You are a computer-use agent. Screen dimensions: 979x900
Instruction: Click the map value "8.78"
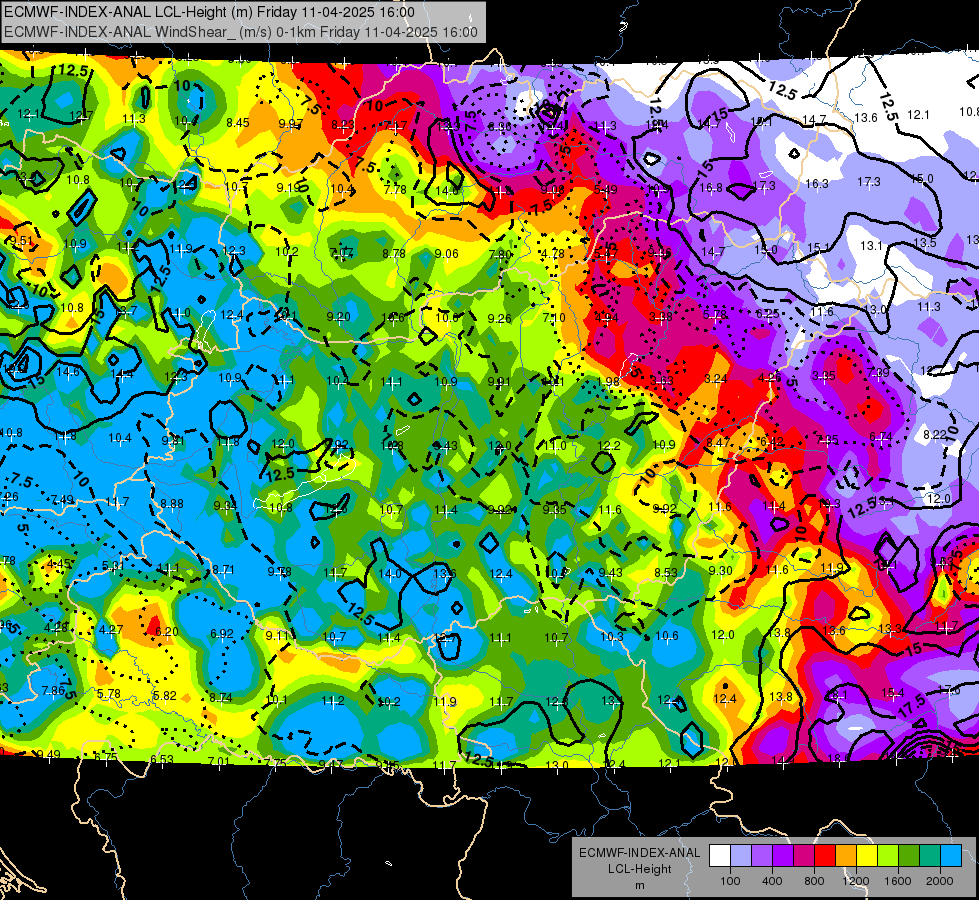click(394, 254)
